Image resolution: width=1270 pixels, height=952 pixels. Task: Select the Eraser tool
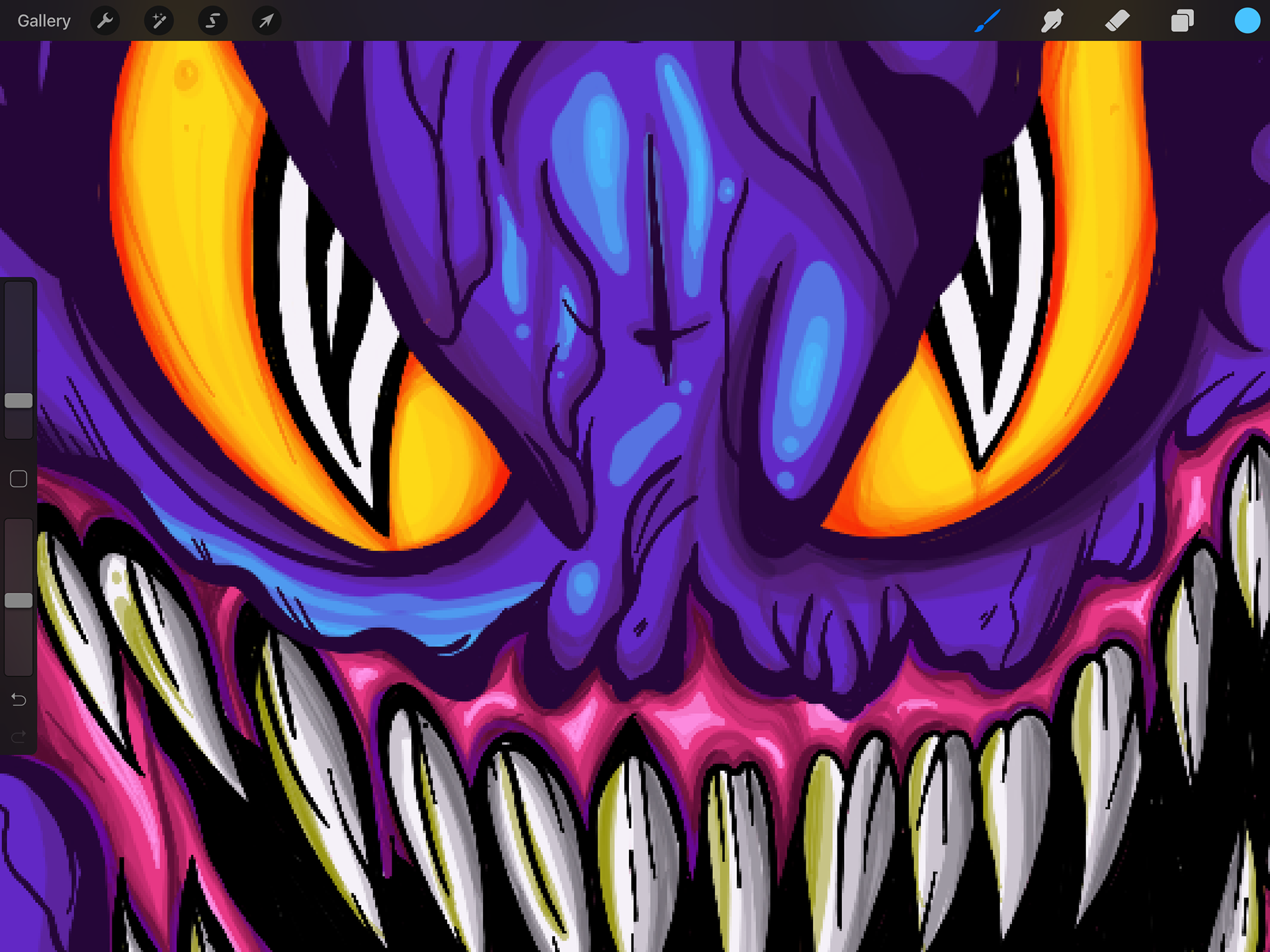1117,21
